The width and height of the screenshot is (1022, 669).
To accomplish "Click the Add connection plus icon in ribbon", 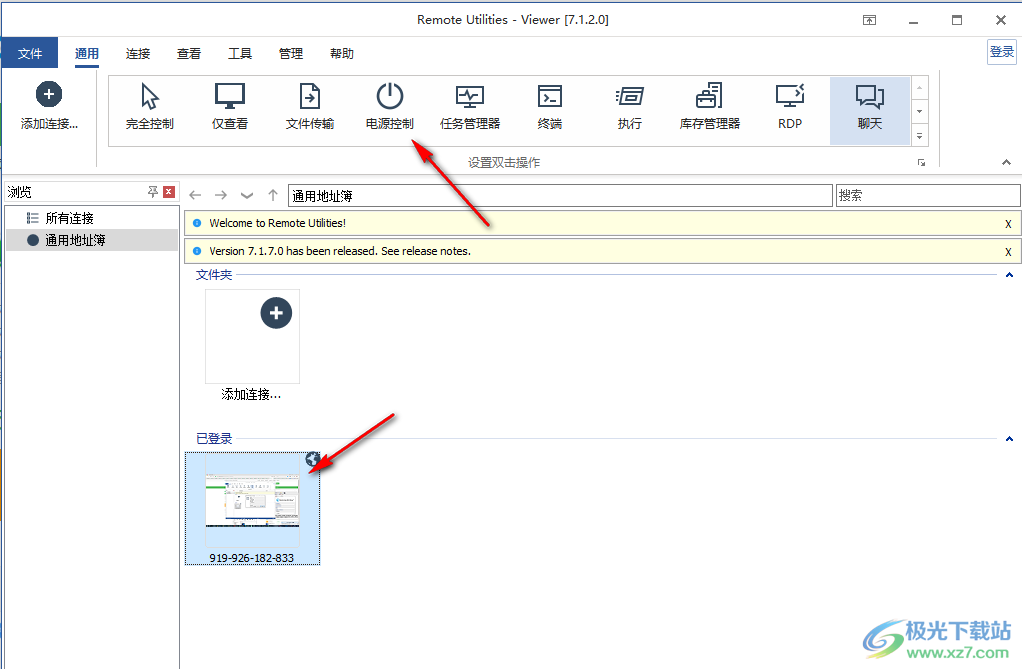I will (49, 95).
